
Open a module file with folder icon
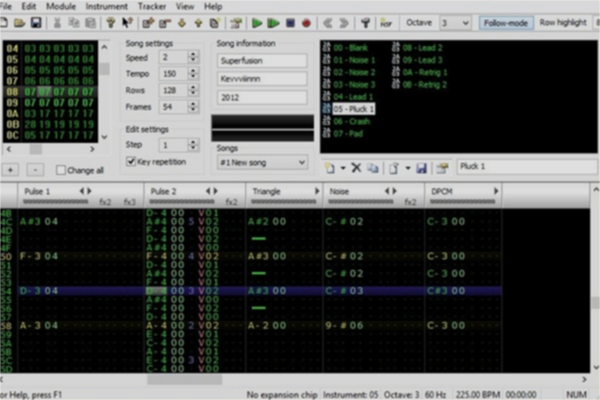19,23
